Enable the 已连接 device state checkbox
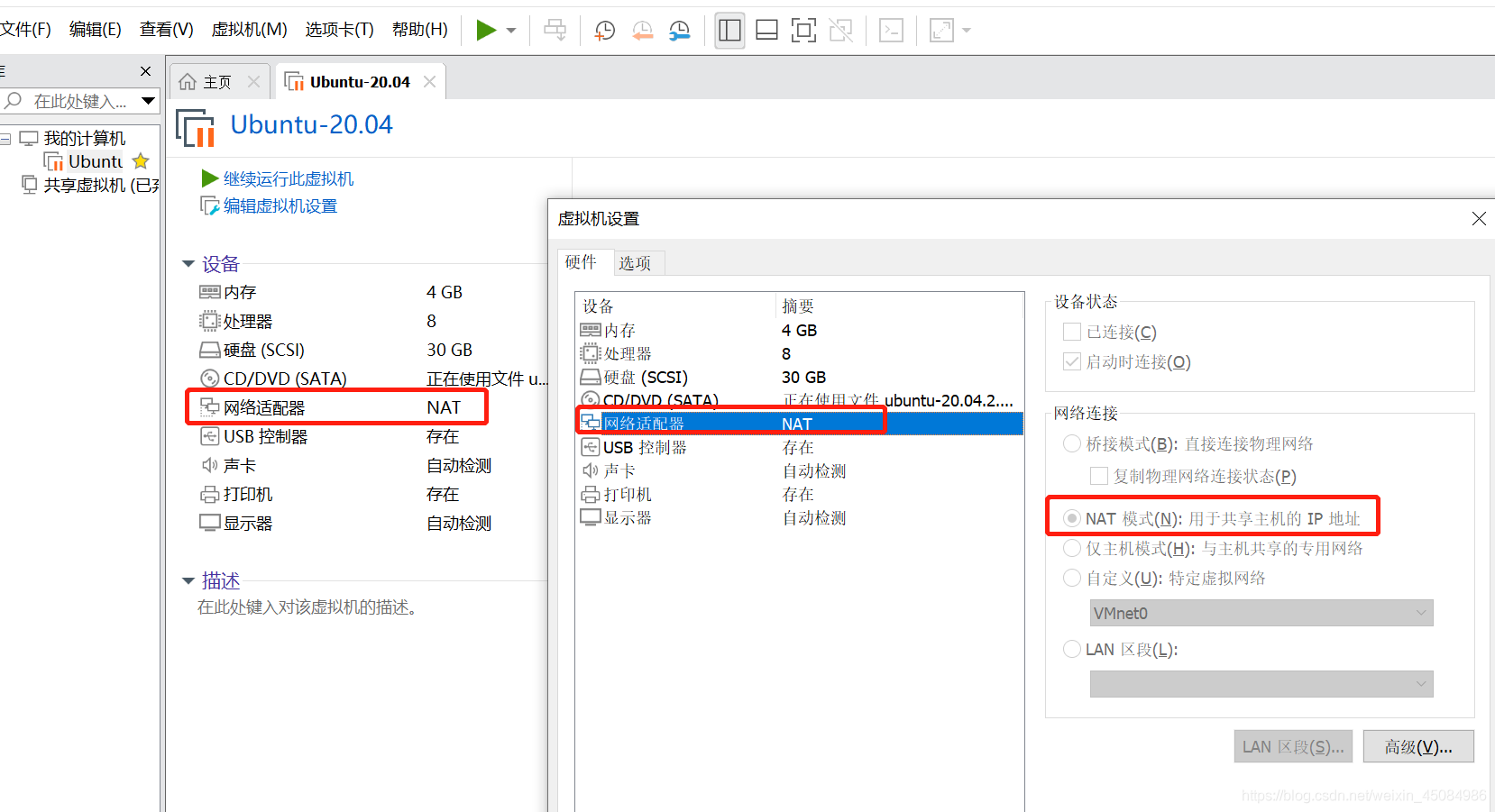The width and height of the screenshot is (1495, 812). pos(1071,332)
